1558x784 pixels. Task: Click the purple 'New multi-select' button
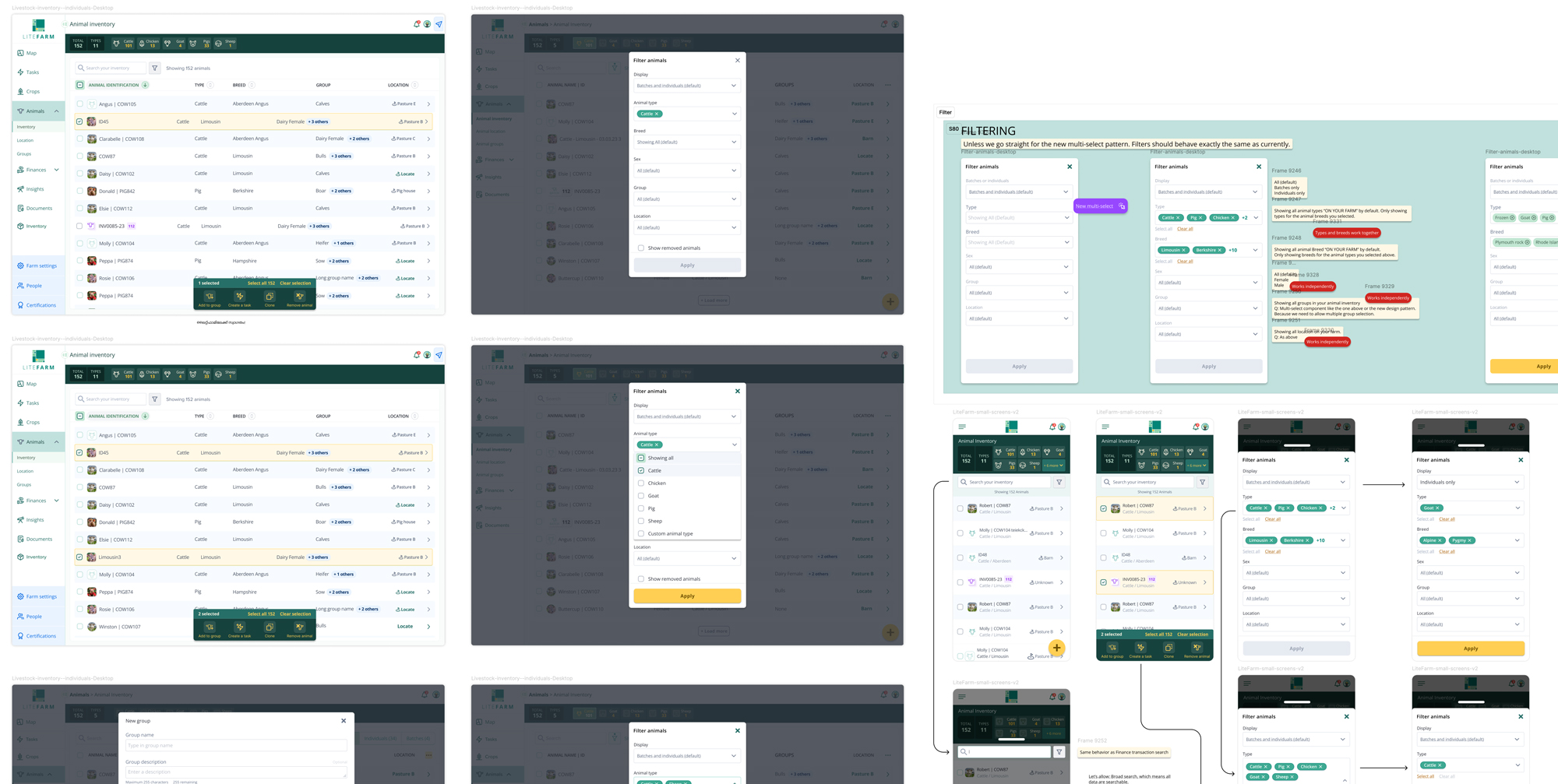[x=1100, y=206]
